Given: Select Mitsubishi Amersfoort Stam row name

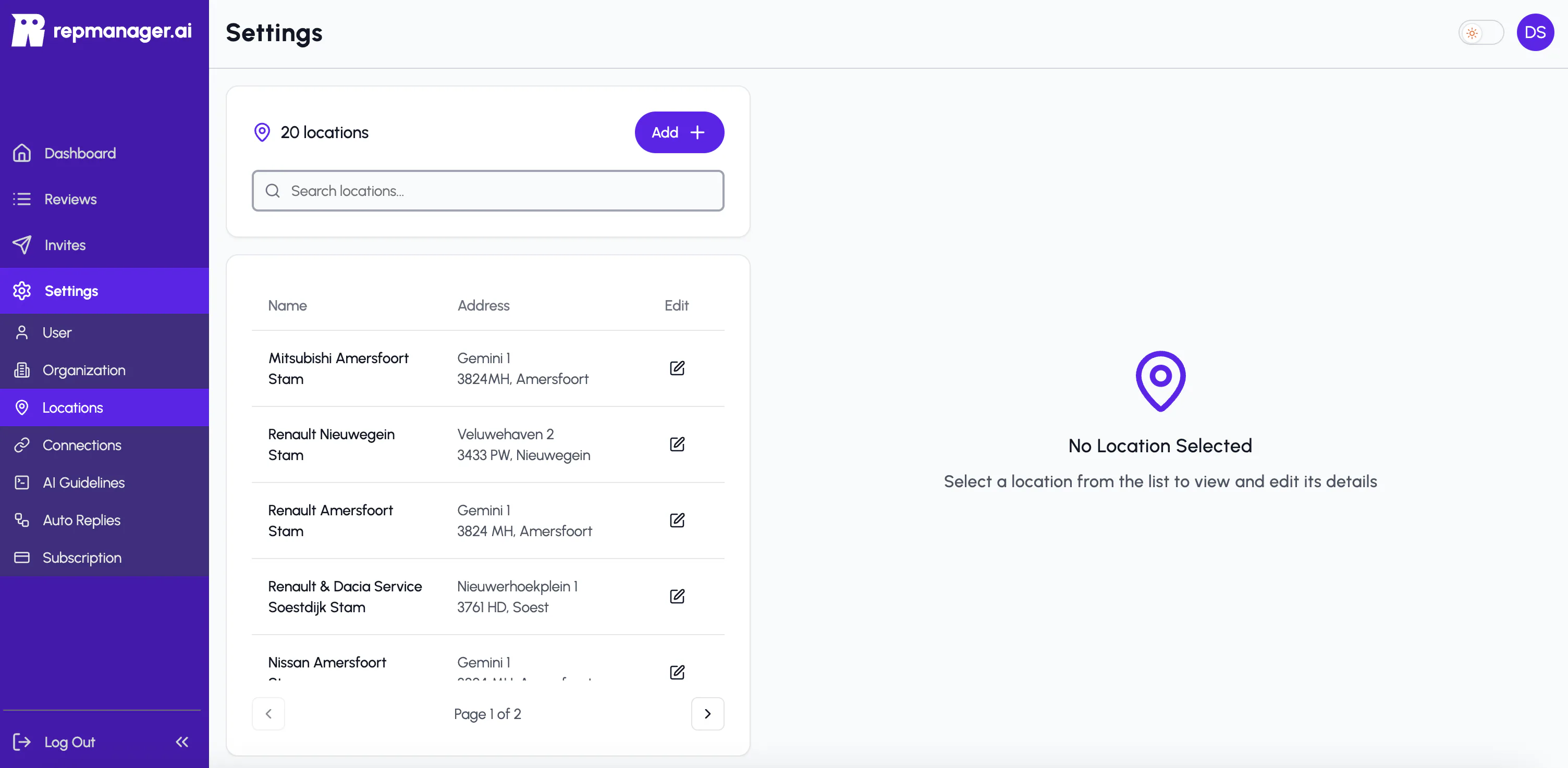Looking at the screenshot, I should [x=338, y=369].
